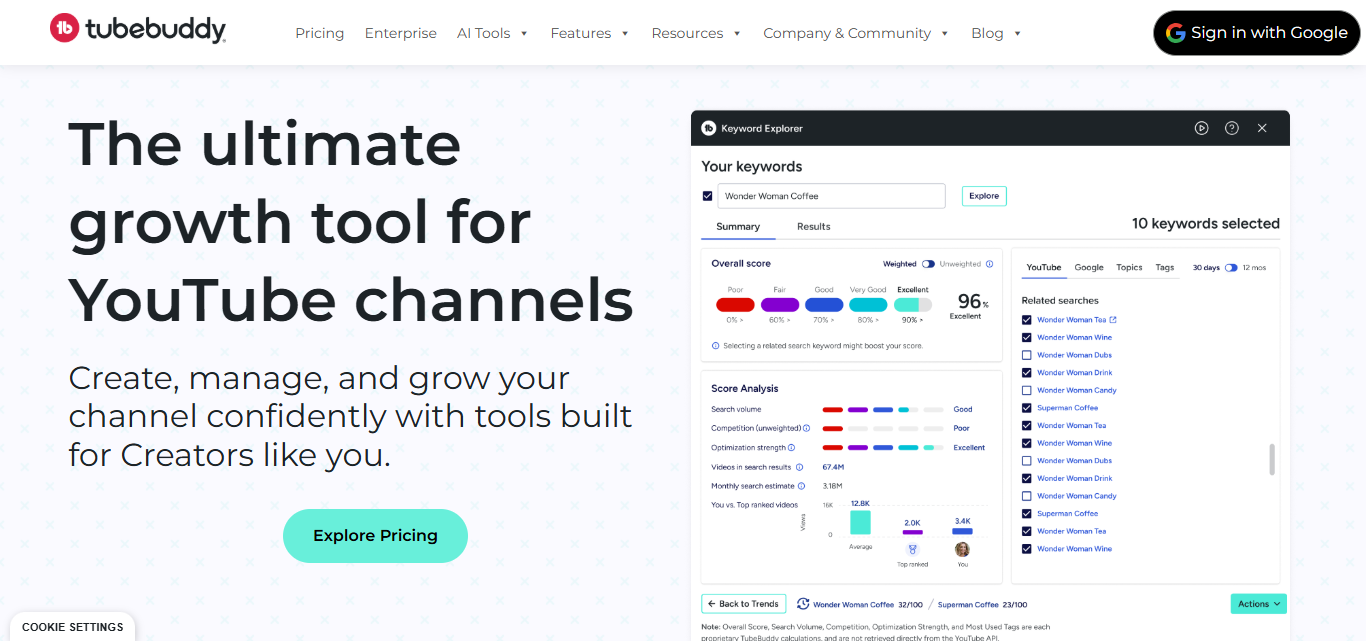Click the Excellent score swatch
Screen dimensions: 1366x641
click(913, 305)
